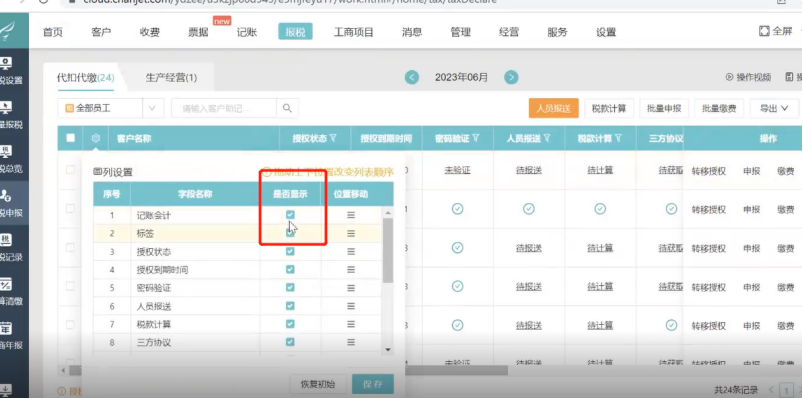Open the 操作视频 link
This screenshot has width=803, height=399.
[748, 77]
